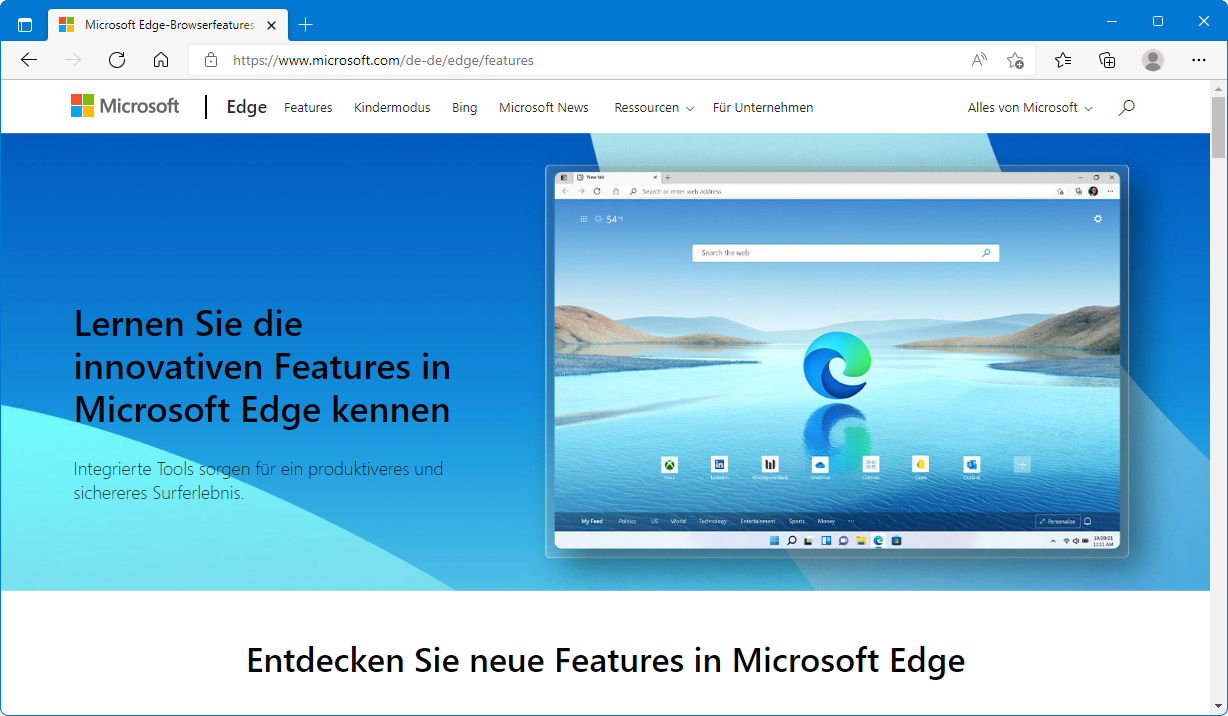
Task: Click the Microsoft News link
Action: click(x=544, y=107)
